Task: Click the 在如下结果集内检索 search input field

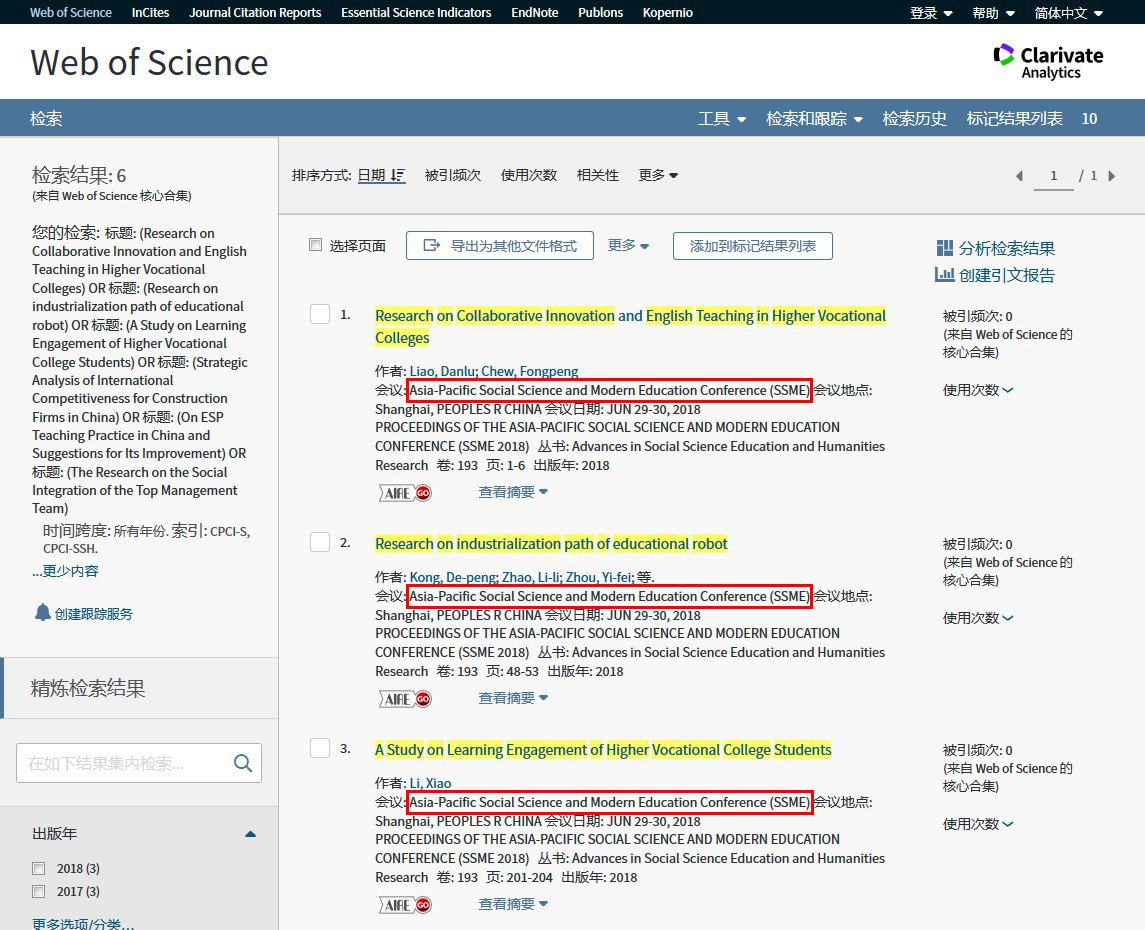Action: pos(120,763)
